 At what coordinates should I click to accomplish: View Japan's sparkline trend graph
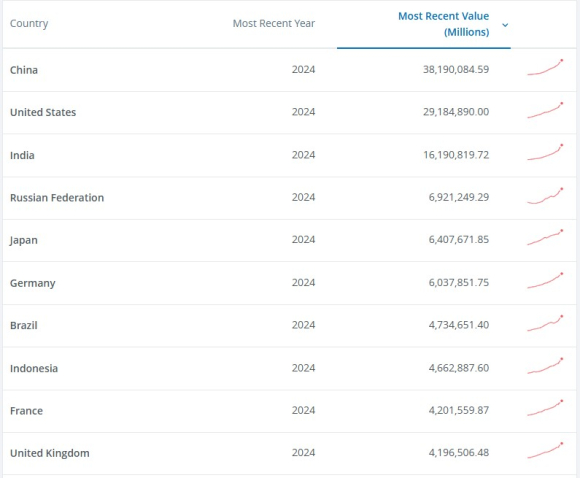[x=545, y=238]
